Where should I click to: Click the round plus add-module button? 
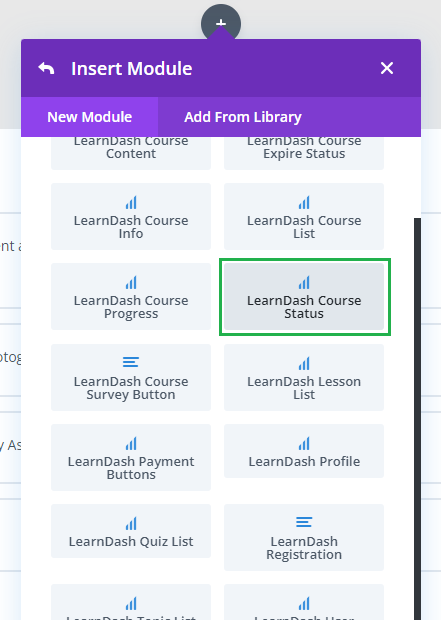221,23
